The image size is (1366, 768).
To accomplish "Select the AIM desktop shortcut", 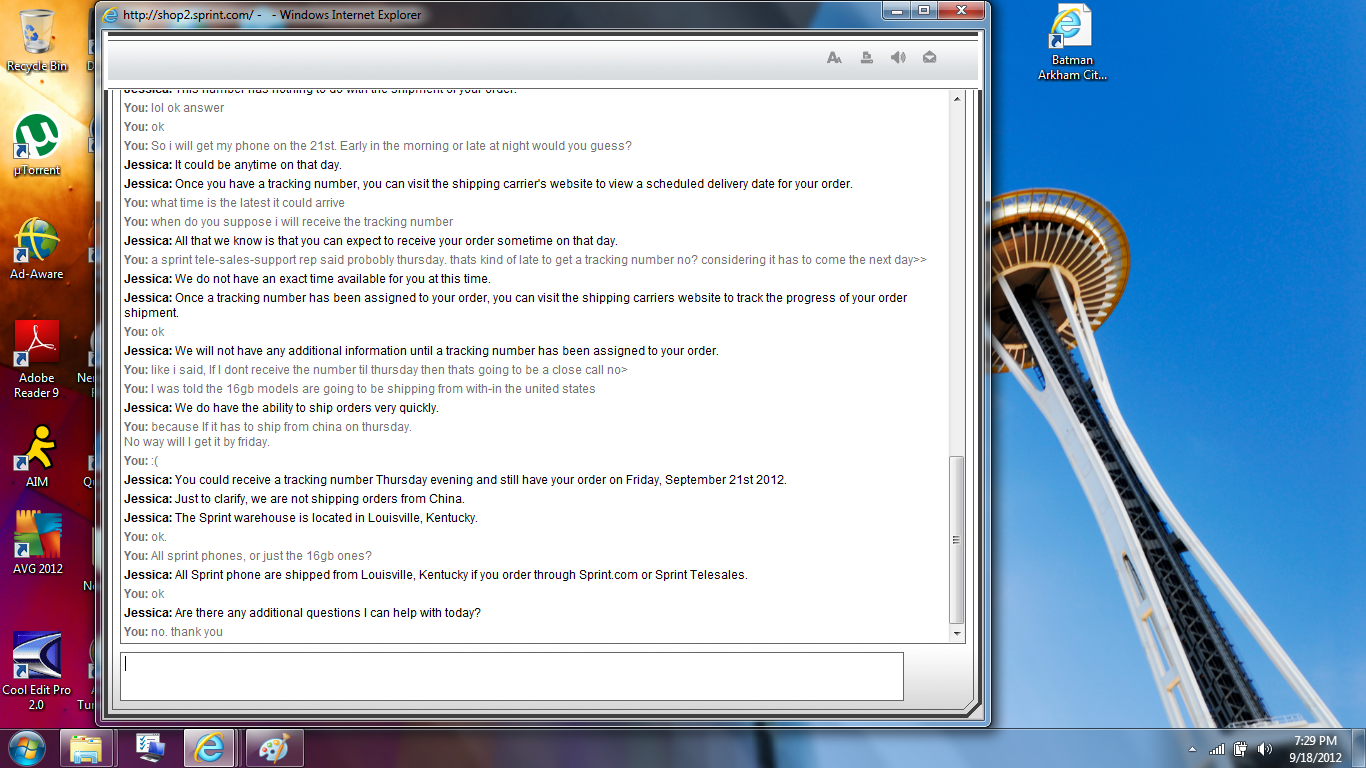I will tap(37, 457).
